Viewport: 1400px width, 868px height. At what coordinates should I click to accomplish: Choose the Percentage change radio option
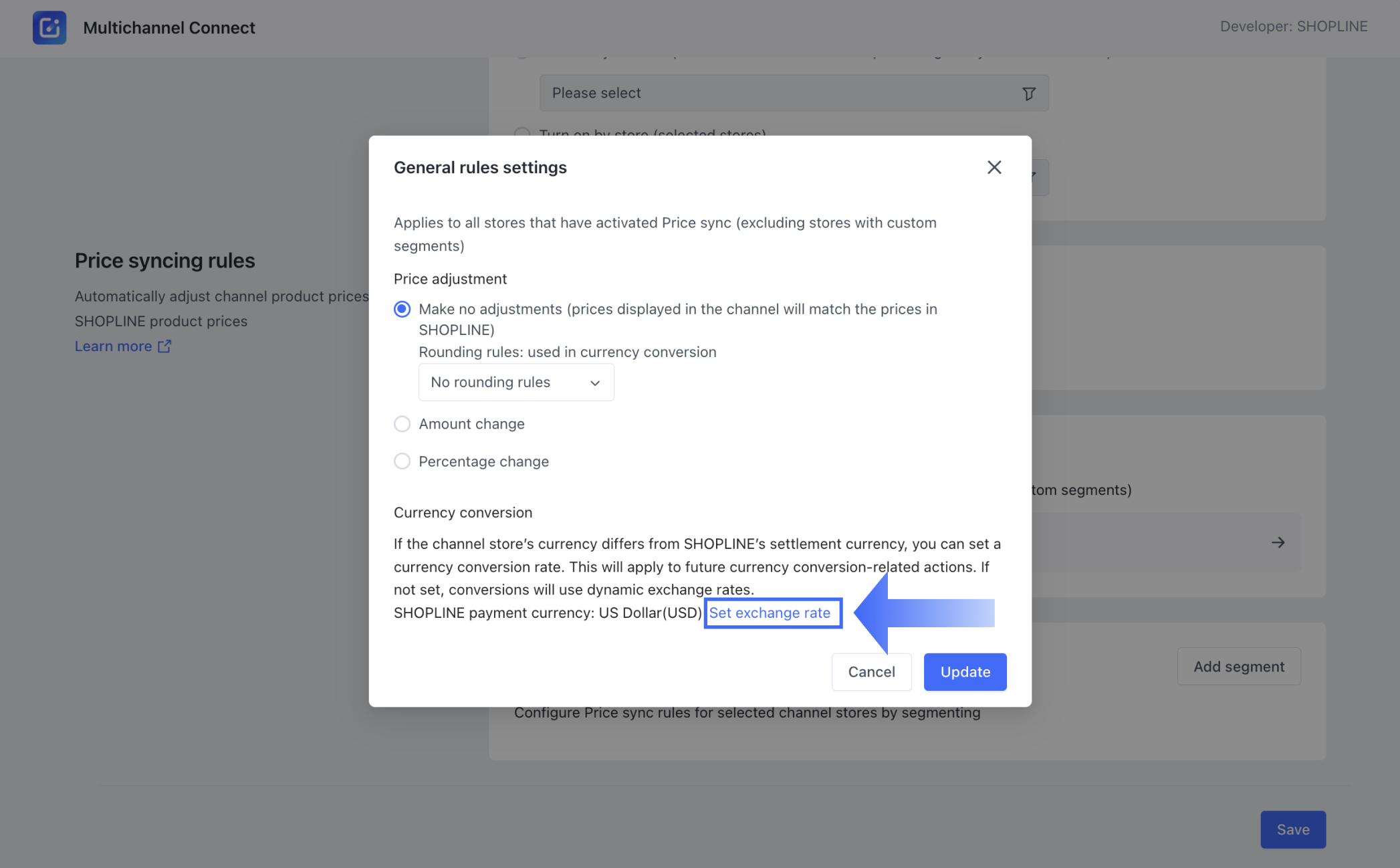(402, 461)
